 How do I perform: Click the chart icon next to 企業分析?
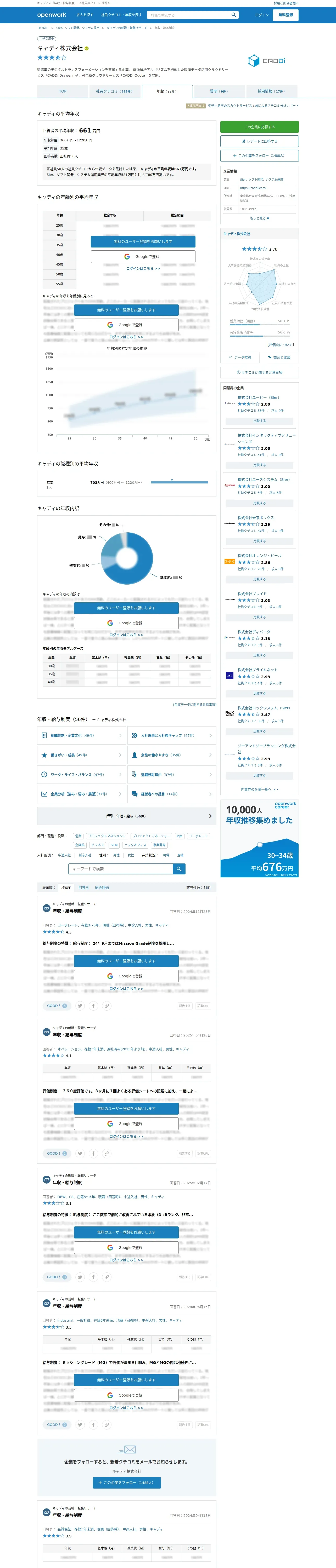(x=44, y=794)
